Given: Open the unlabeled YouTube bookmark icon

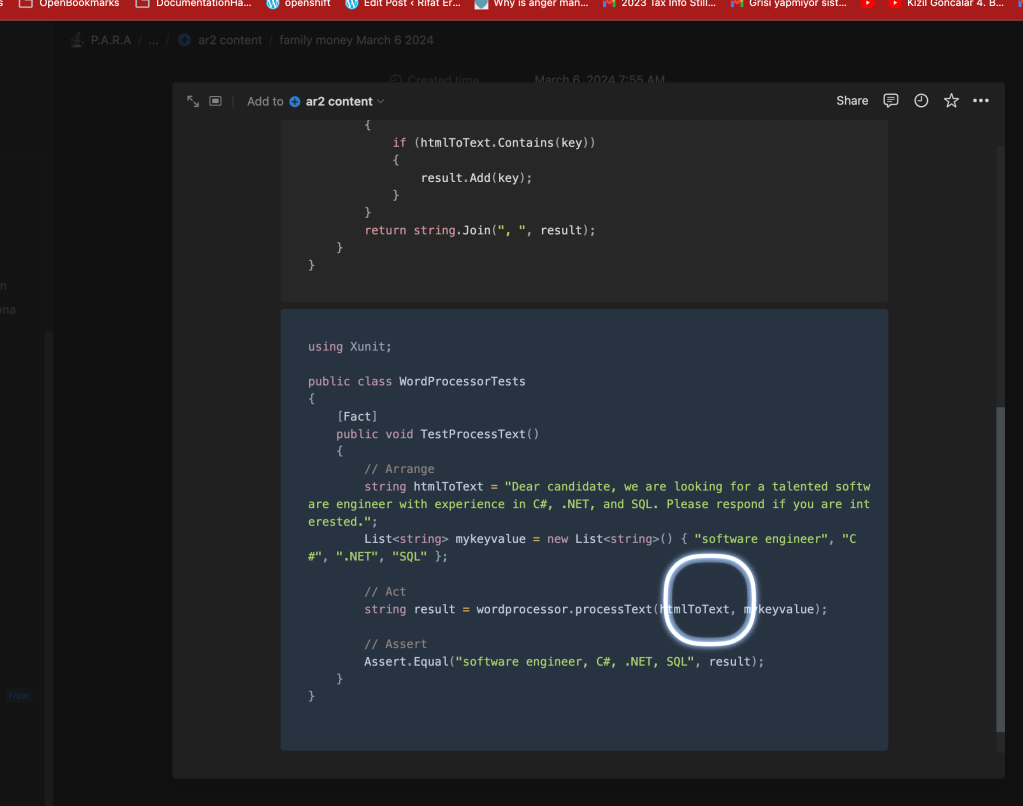Looking at the screenshot, I should tap(867, 4).
